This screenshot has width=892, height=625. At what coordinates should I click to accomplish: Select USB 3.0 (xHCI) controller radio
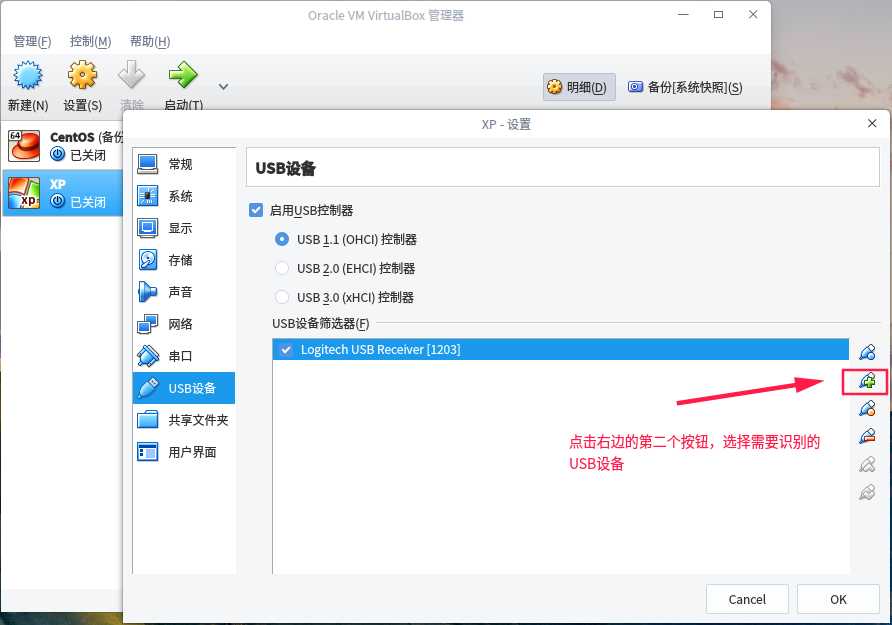pyautogui.click(x=282, y=297)
